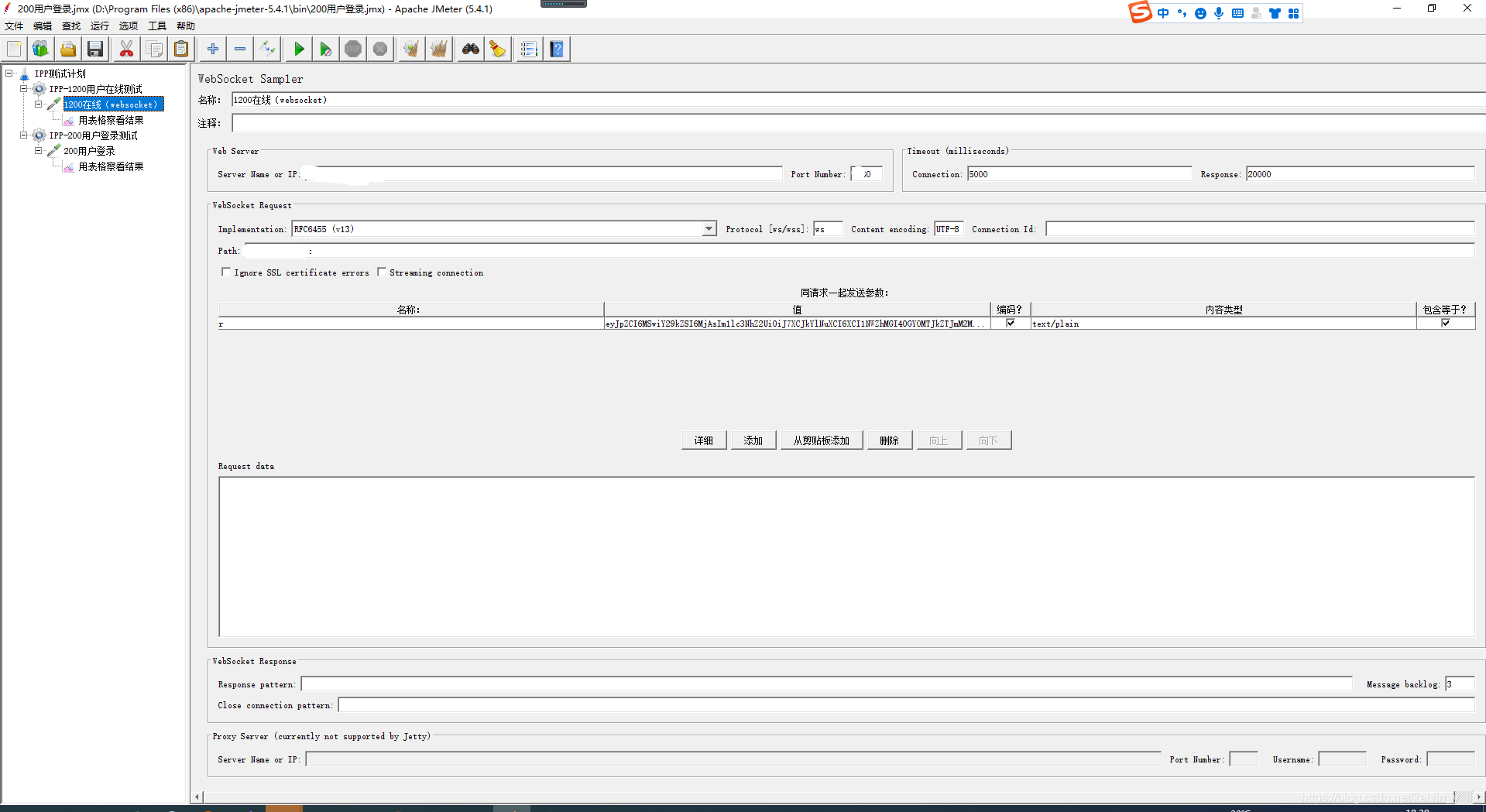This screenshot has width=1486, height=812.
Task: Click the Message backlog field
Action: pos(1460,684)
